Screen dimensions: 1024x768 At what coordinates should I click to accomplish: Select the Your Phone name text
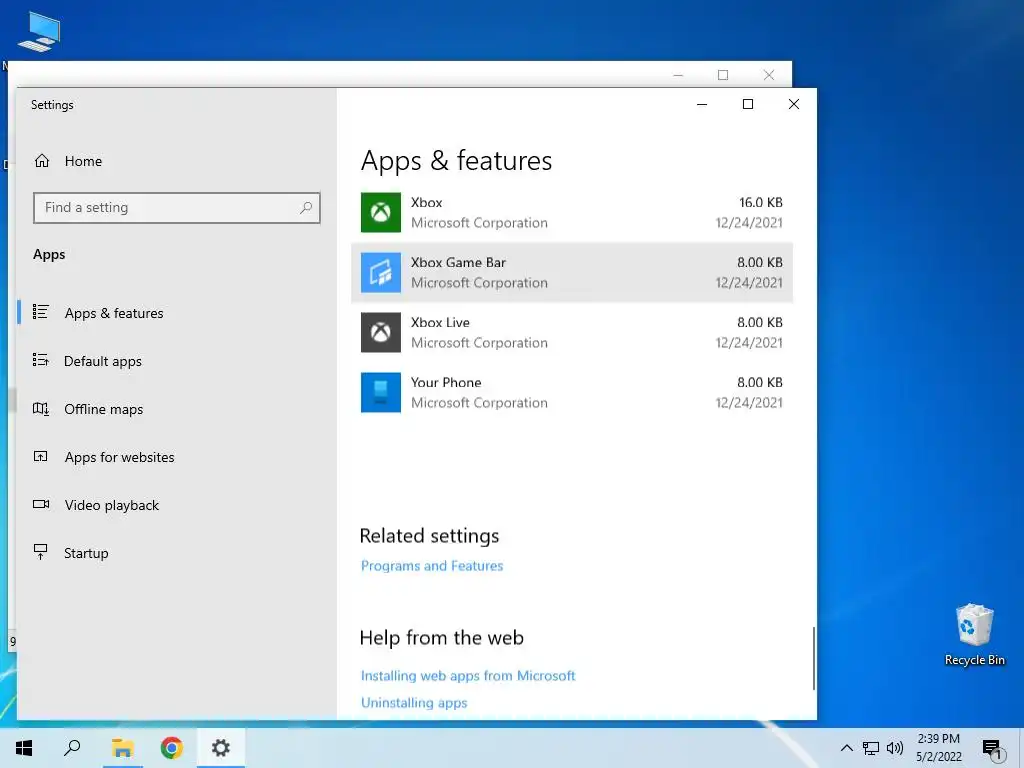point(446,383)
